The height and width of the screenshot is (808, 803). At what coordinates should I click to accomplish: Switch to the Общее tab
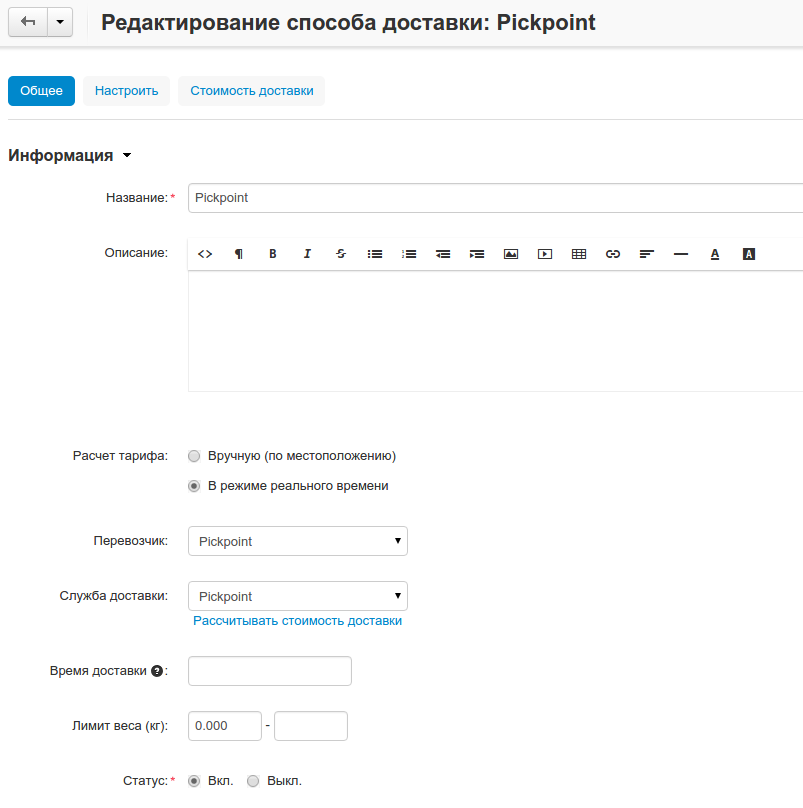coord(41,91)
